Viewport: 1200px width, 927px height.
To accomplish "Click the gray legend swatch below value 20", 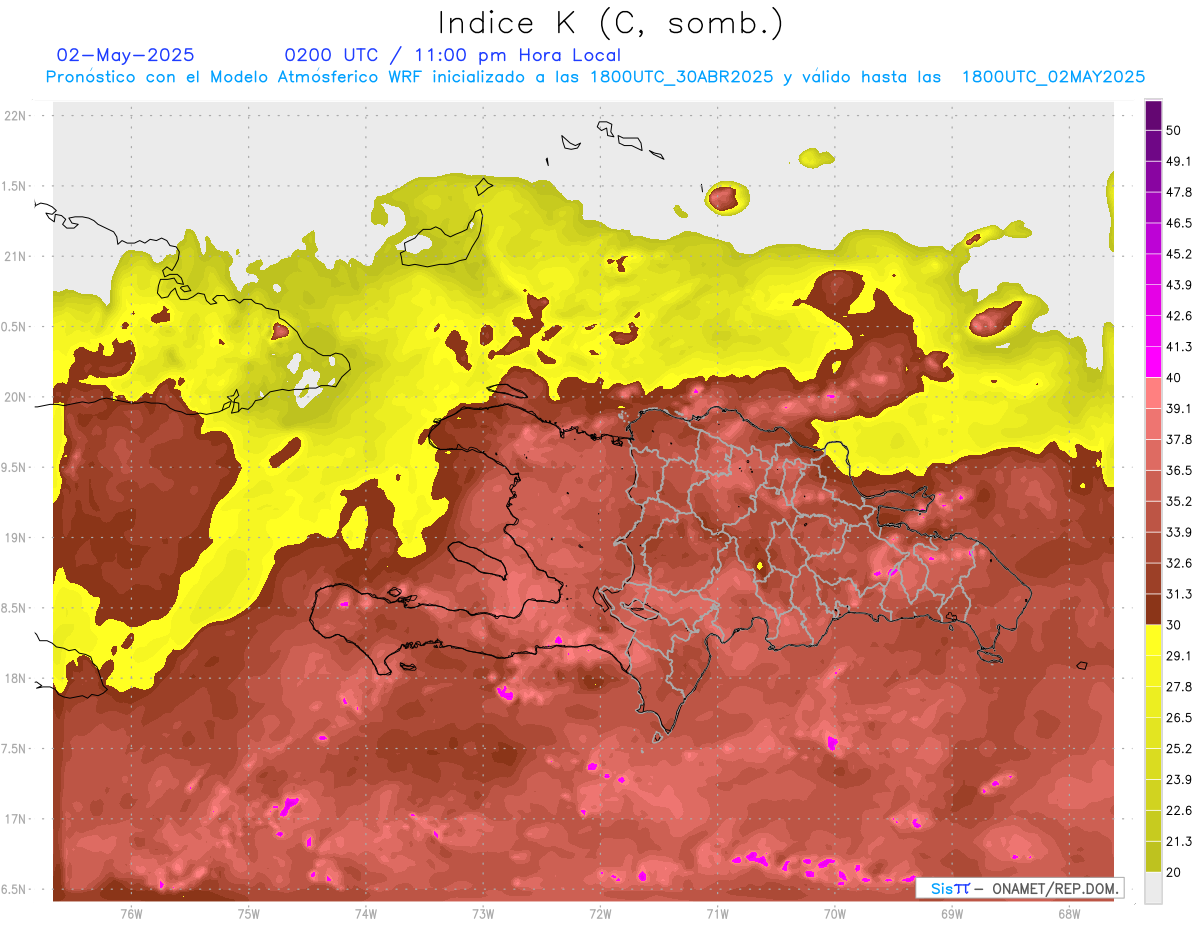I will [1153, 888].
